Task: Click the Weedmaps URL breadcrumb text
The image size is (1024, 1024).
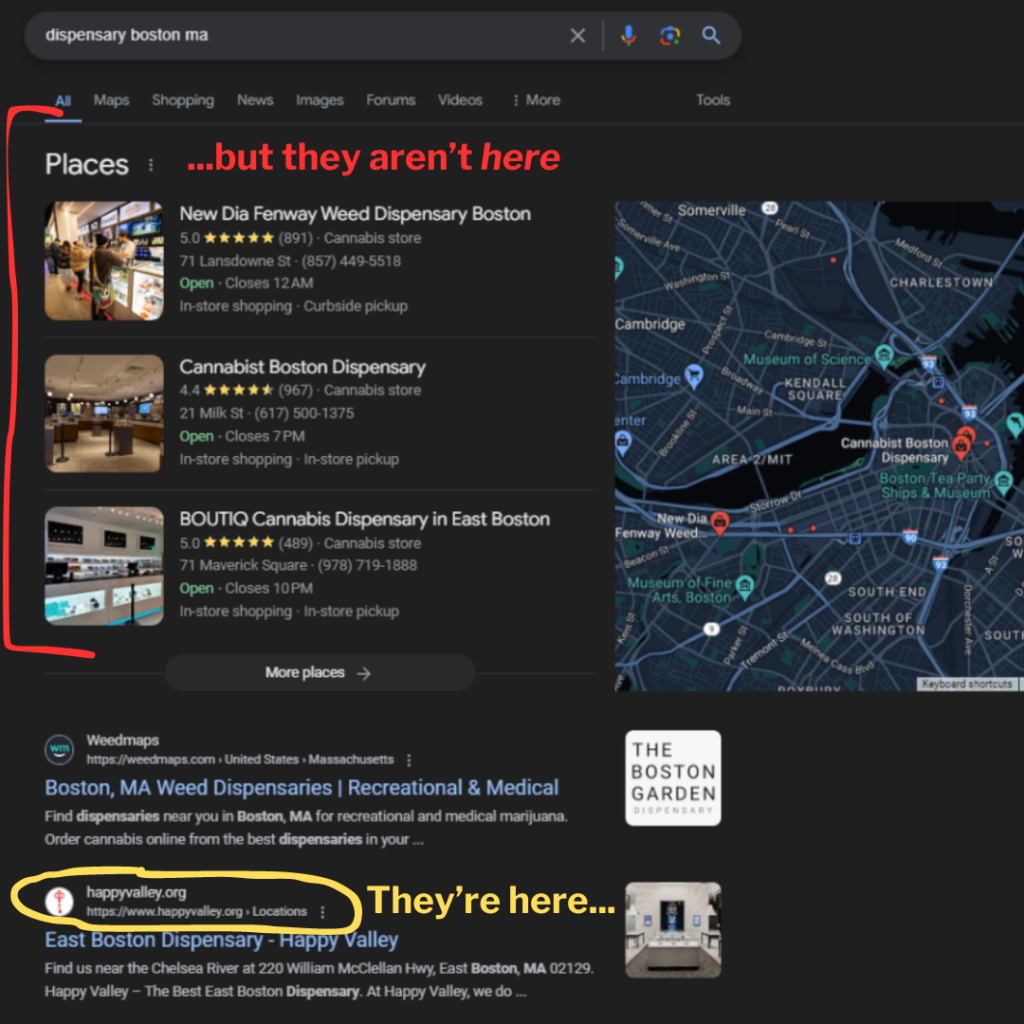Action: coord(240,760)
